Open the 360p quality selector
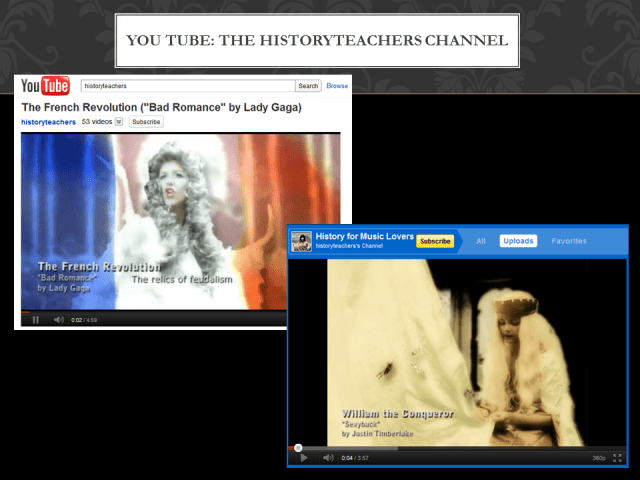 [x=598, y=458]
